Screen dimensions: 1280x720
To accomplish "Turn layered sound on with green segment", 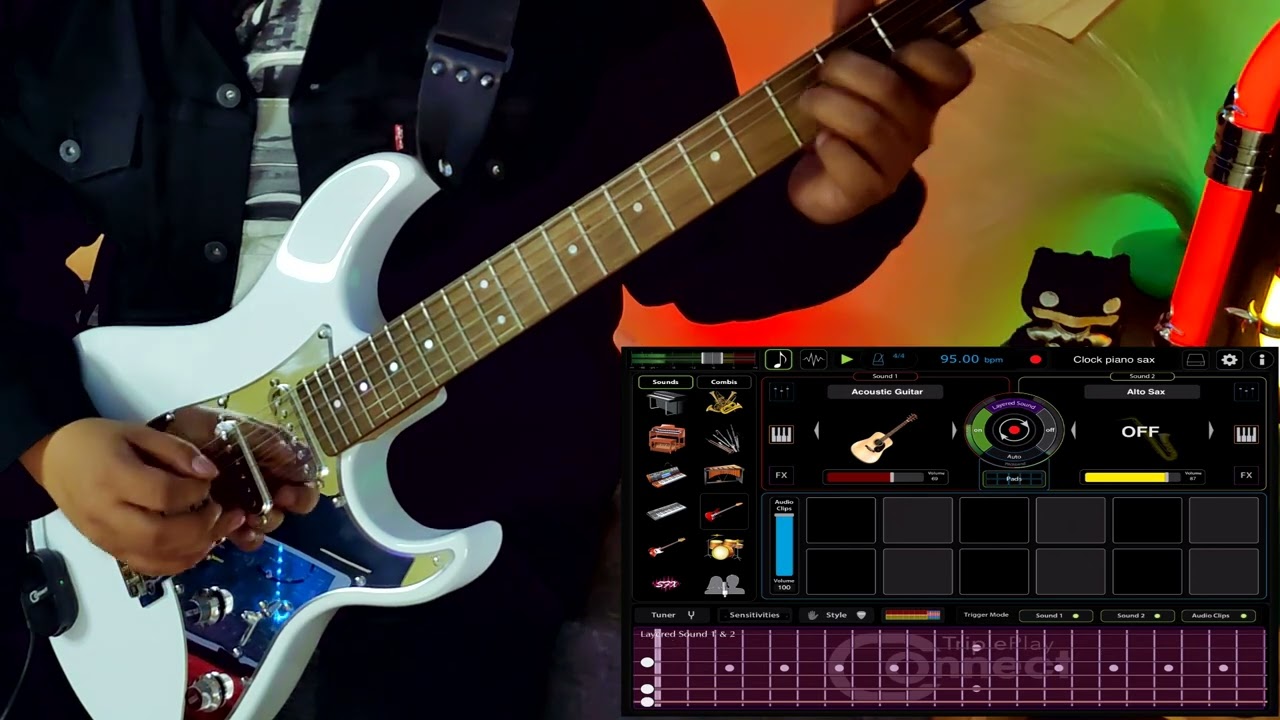I will coord(981,431).
